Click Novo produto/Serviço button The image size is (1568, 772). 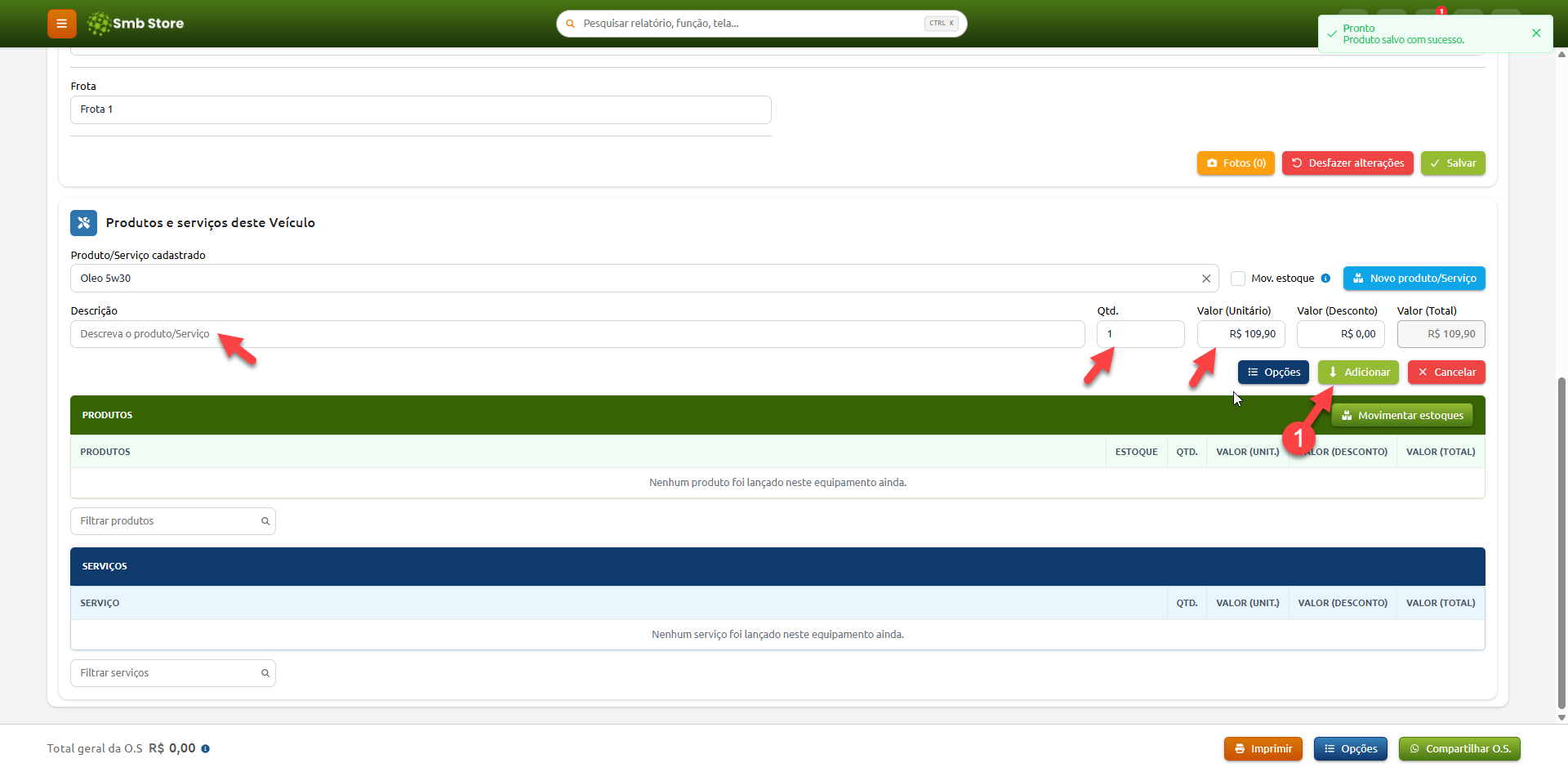[x=1414, y=279]
